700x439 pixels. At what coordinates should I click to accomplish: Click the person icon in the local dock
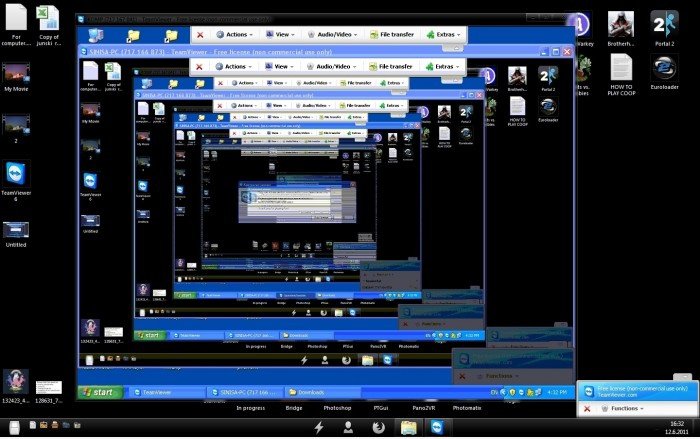(348, 427)
